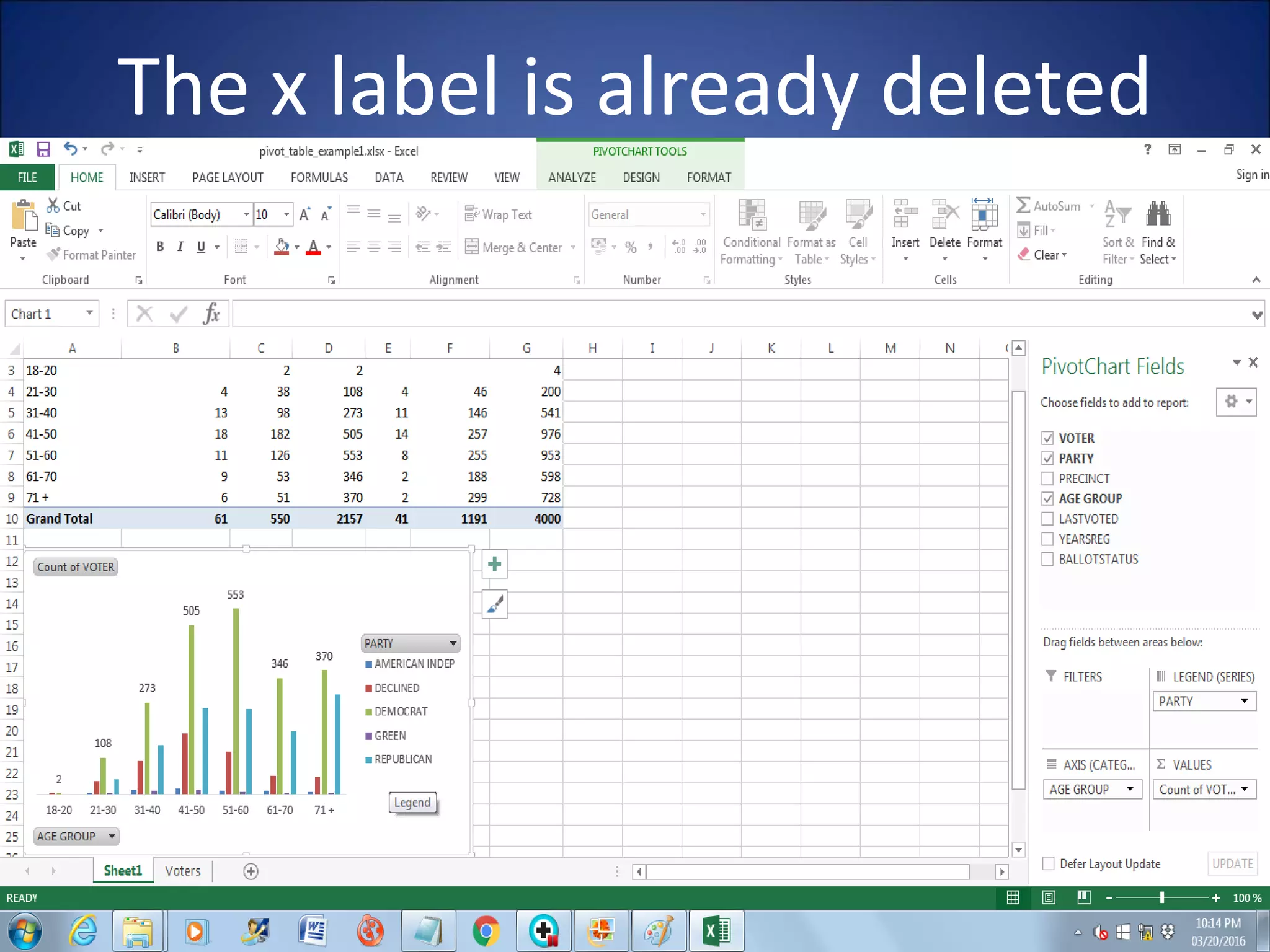Viewport: 1270px width, 952px height.
Task: Enable Defer Layout Update checkbox
Action: click(x=1049, y=863)
